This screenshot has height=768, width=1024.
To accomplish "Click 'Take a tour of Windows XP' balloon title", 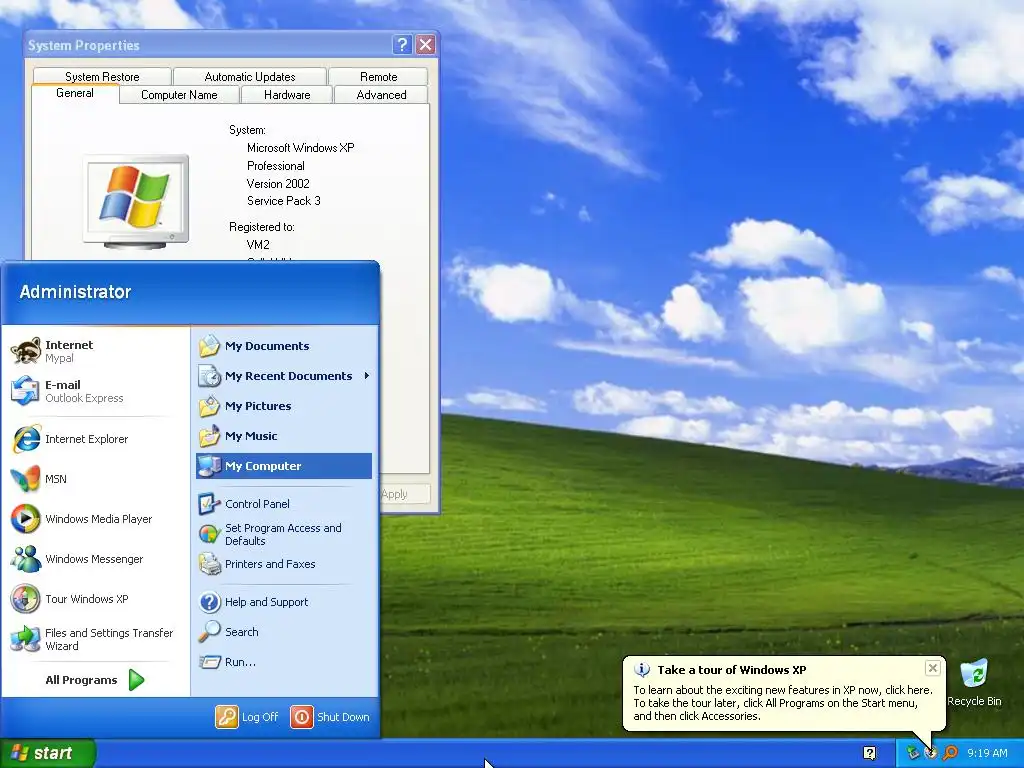I will 731,669.
